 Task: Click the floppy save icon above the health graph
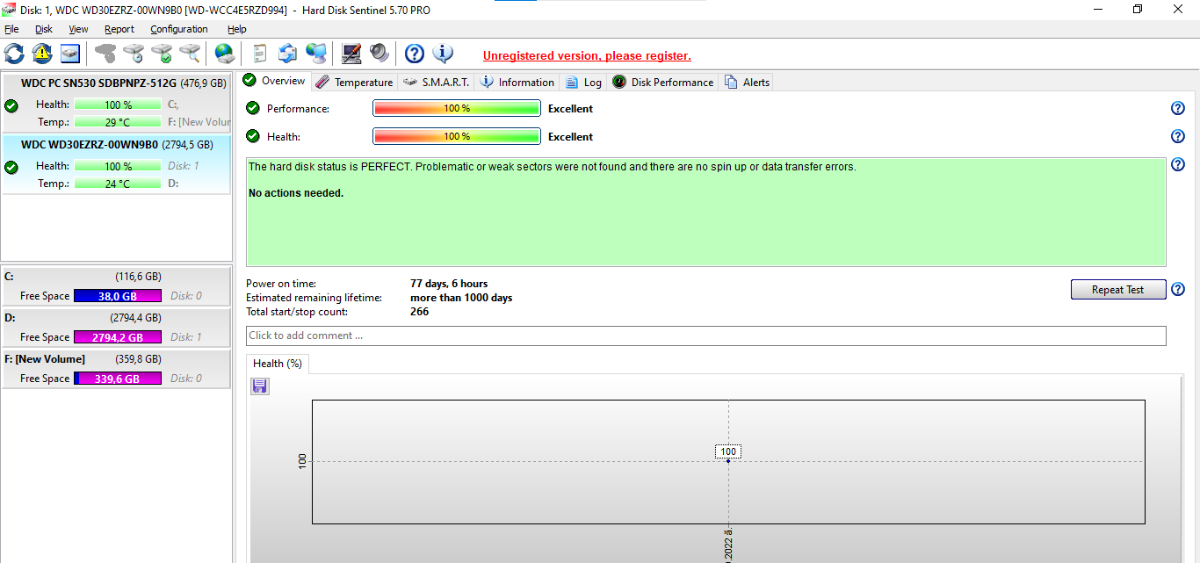[x=260, y=386]
